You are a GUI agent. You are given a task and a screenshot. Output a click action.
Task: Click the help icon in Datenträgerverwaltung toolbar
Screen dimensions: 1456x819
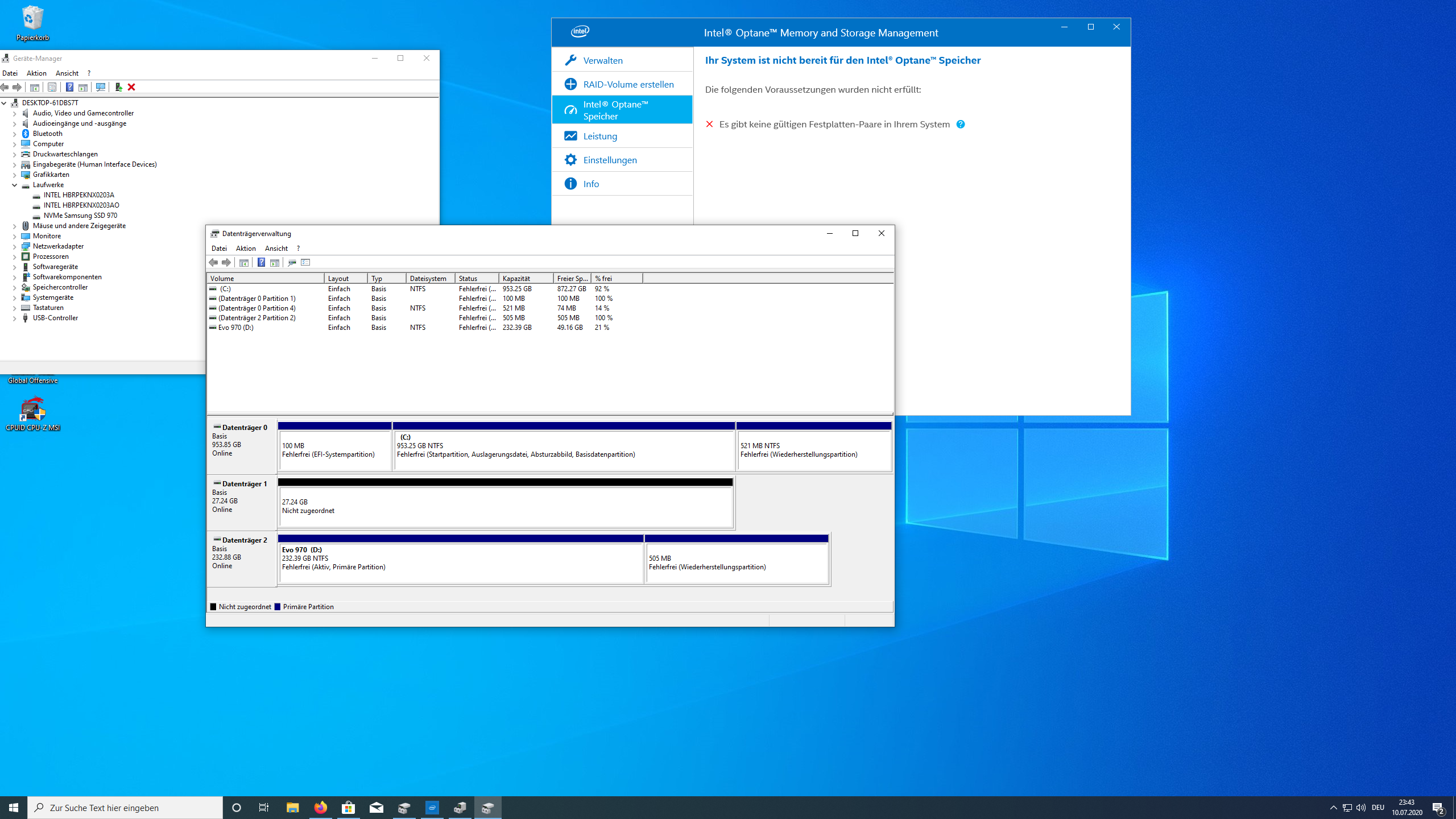[x=261, y=262]
